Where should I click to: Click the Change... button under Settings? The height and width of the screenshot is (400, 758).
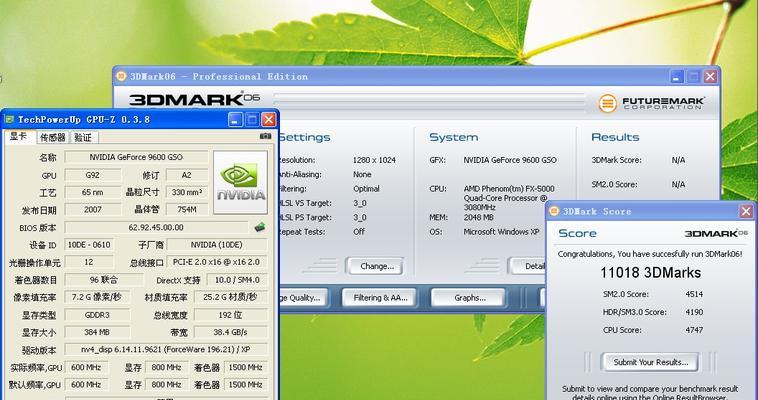375,267
